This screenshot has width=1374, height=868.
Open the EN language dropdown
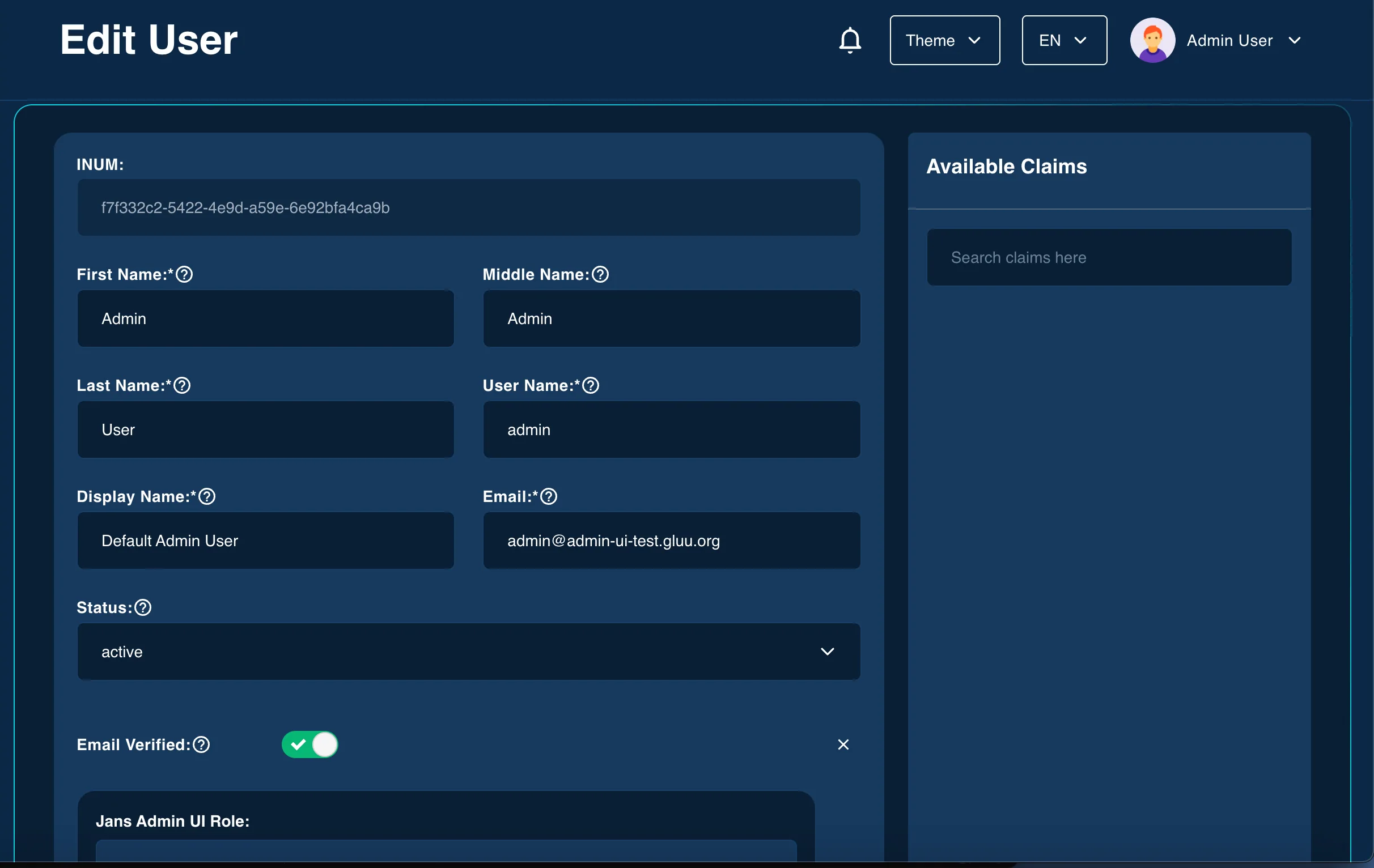coord(1064,40)
